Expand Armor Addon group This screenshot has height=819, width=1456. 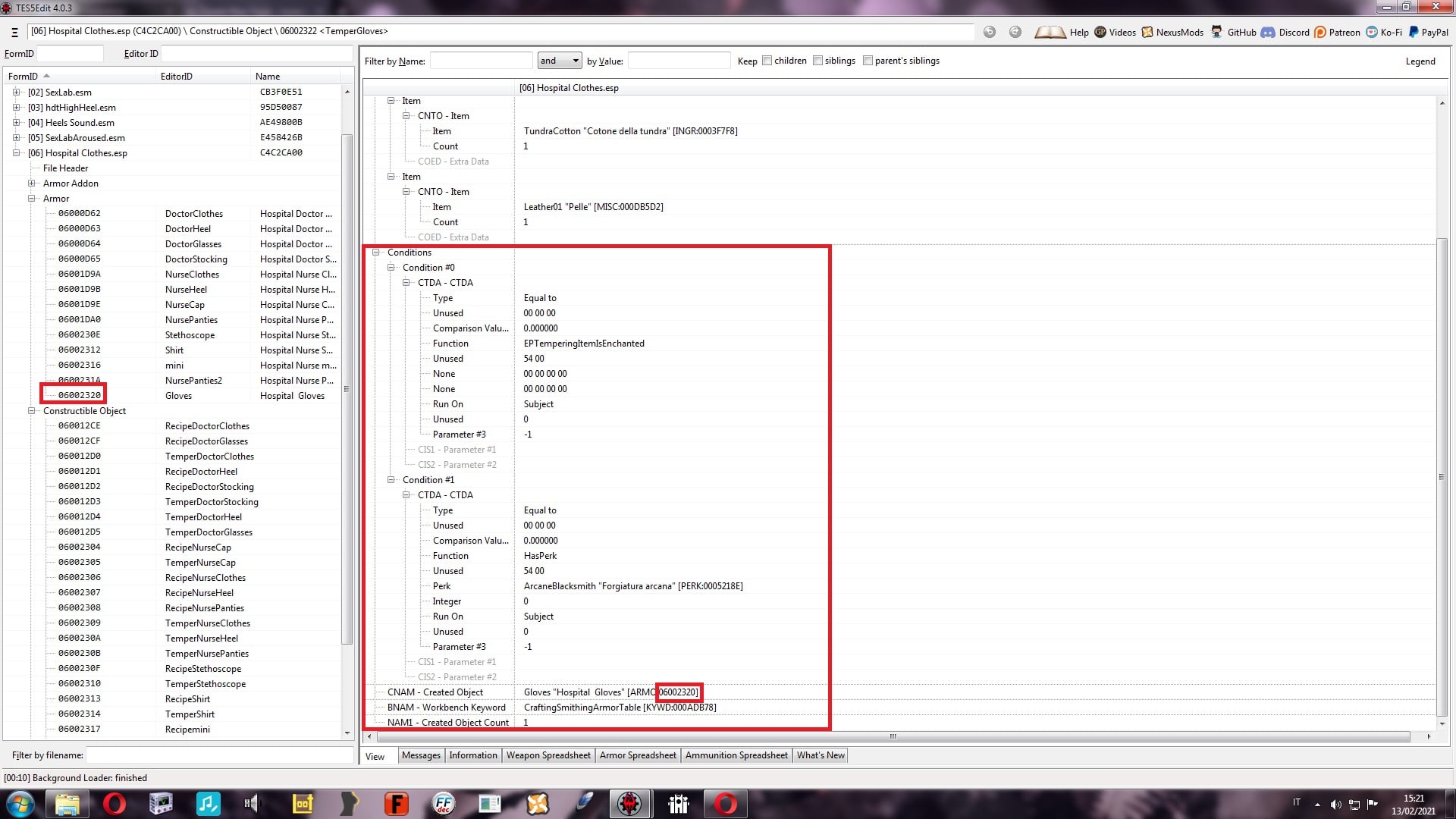click(31, 183)
